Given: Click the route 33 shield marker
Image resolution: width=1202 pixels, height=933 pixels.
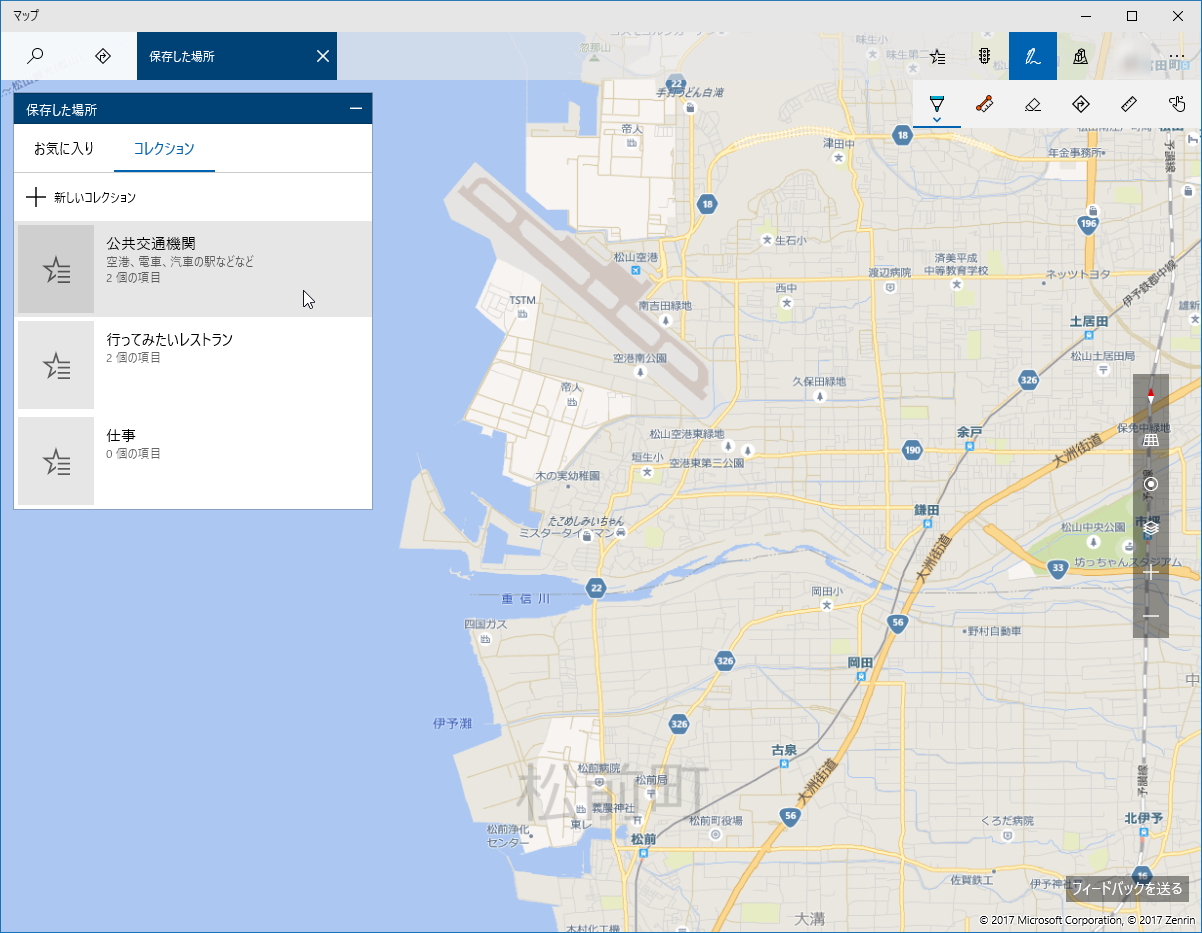Looking at the screenshot, I should [1058, 568].
